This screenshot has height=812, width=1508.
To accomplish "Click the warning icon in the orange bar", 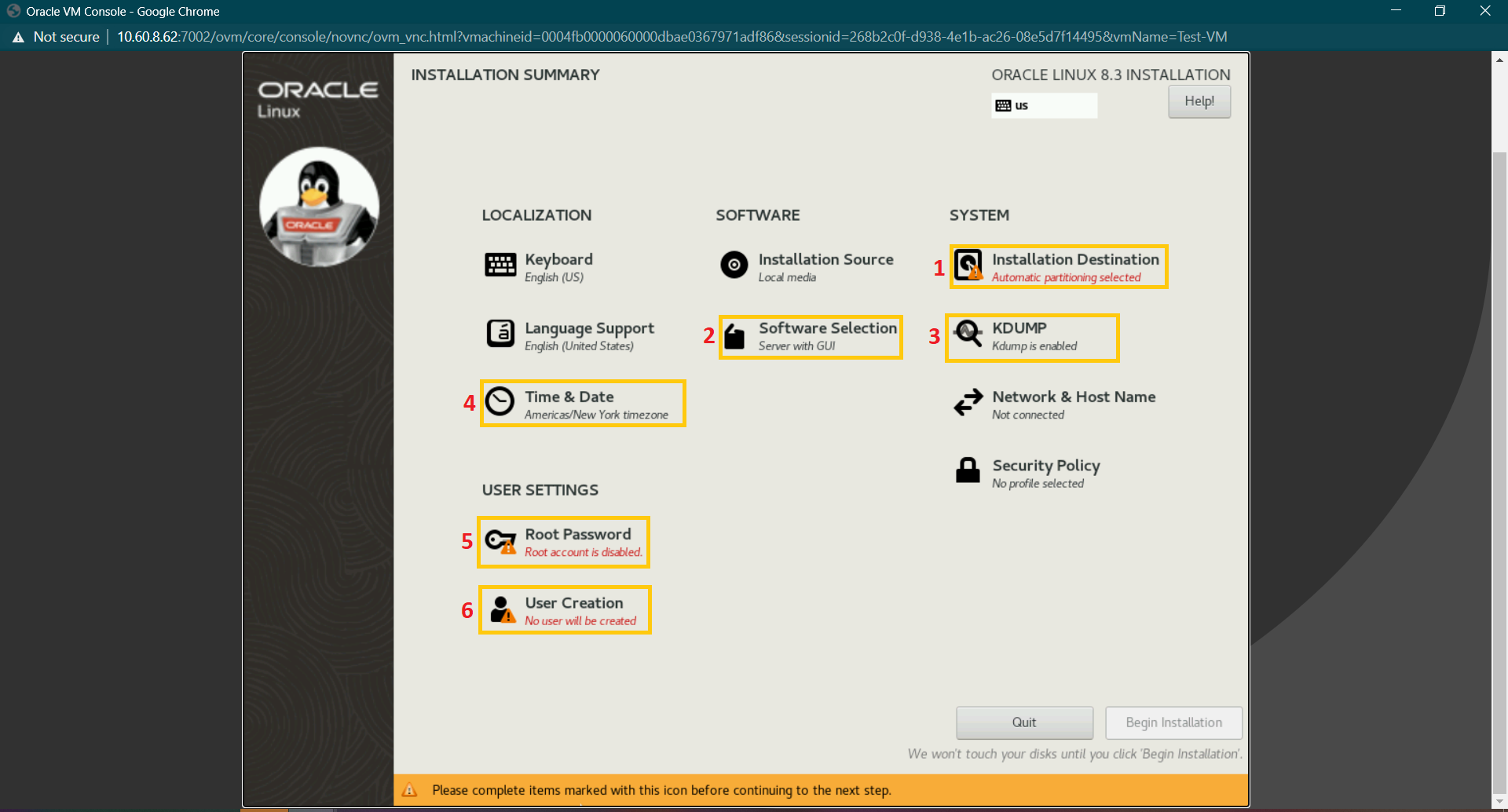I will pyautogui.click(x=410, y=790).
